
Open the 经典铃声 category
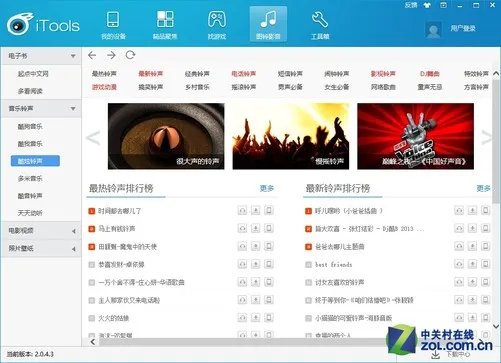[197, 74]
